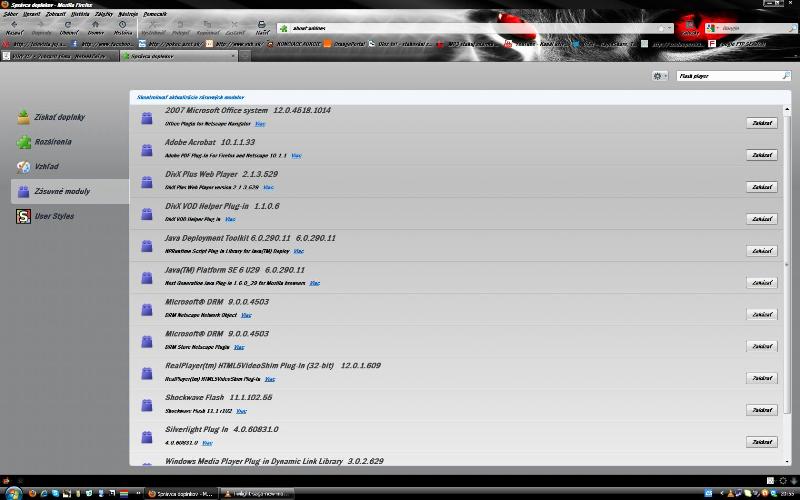Print page with the Tlačiť printer icon
This screenshot has height=500, width=800.
(x=262, y=24)
